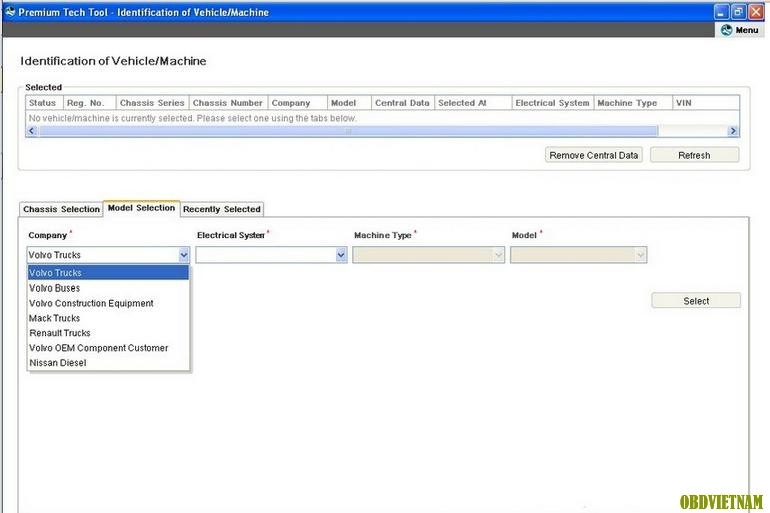This screenshot has height=513, width=770.
Task: Click the Chassis Series column header
Action: [x=153, y=103]
